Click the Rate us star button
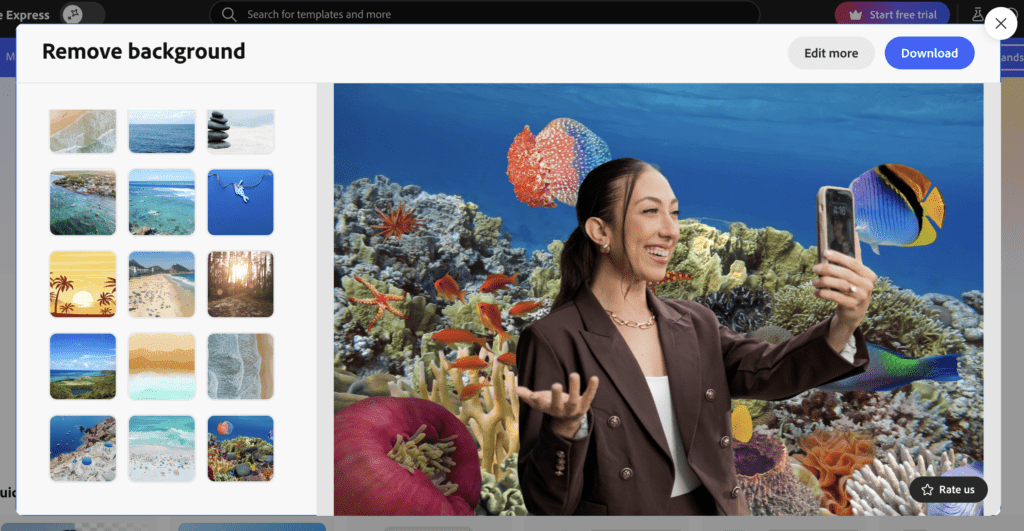 948,489
